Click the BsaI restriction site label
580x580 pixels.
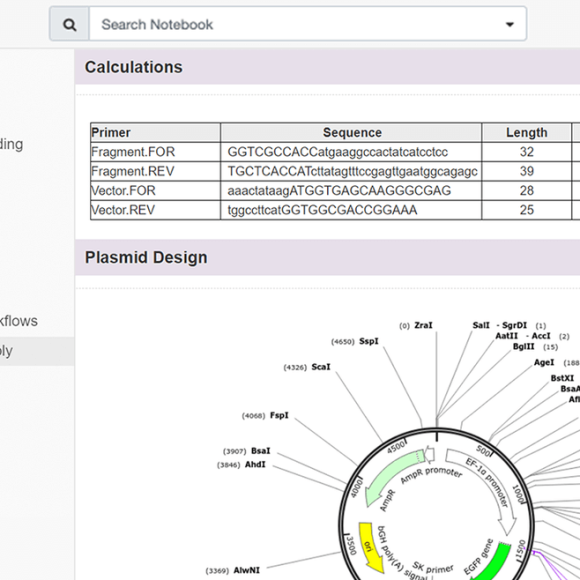pyautogui.click(x=261, y=451)
